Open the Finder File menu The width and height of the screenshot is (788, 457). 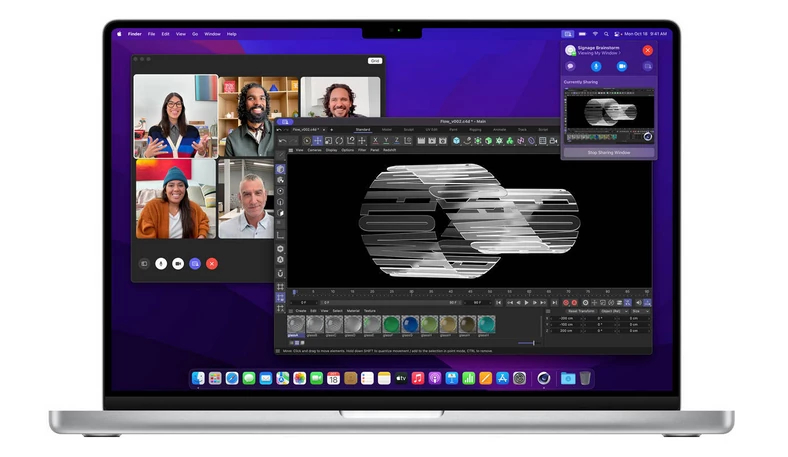(151, 34)
